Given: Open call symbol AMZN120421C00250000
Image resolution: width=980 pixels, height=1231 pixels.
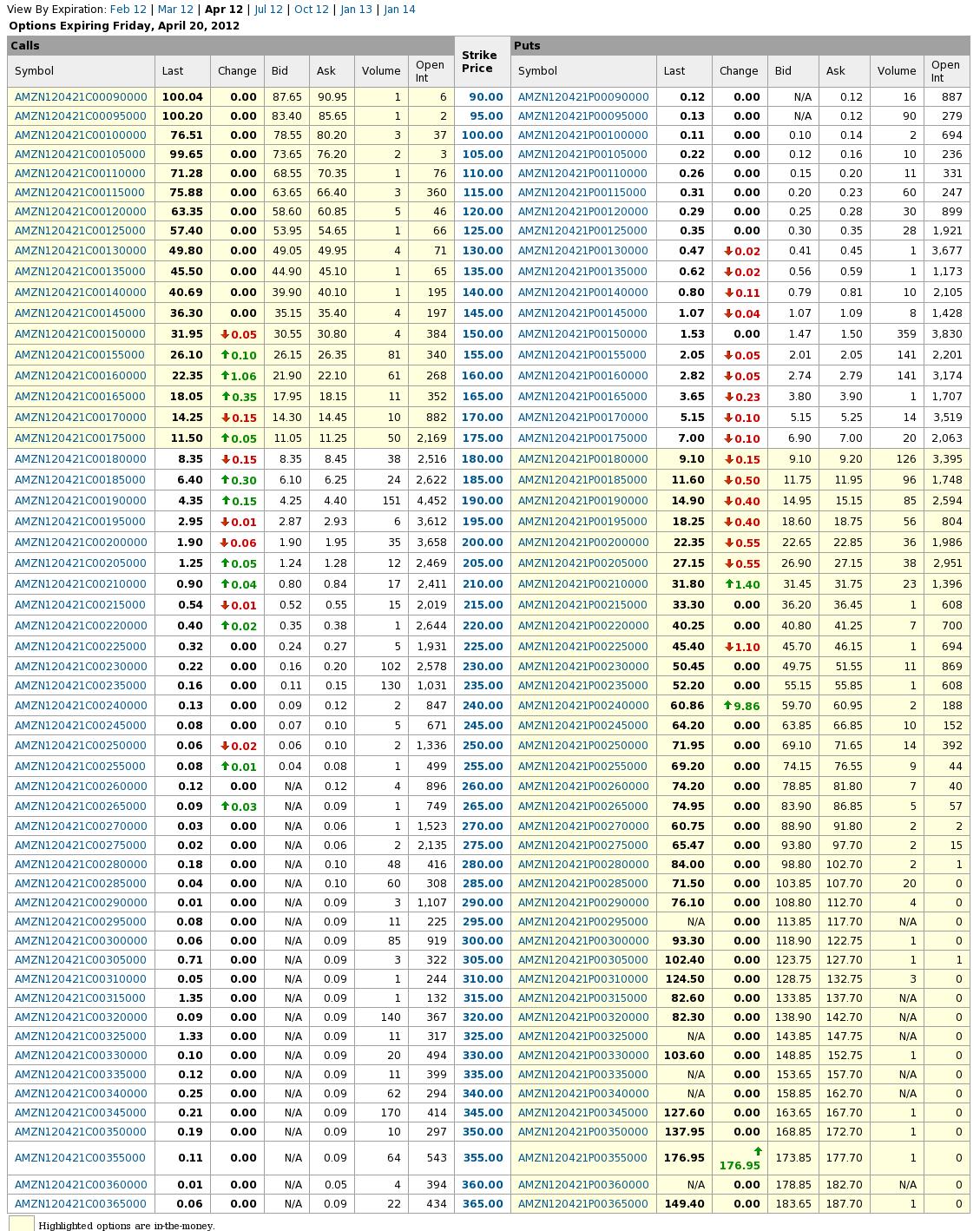Looking at the screenshot, I should [x=81, y=746].
